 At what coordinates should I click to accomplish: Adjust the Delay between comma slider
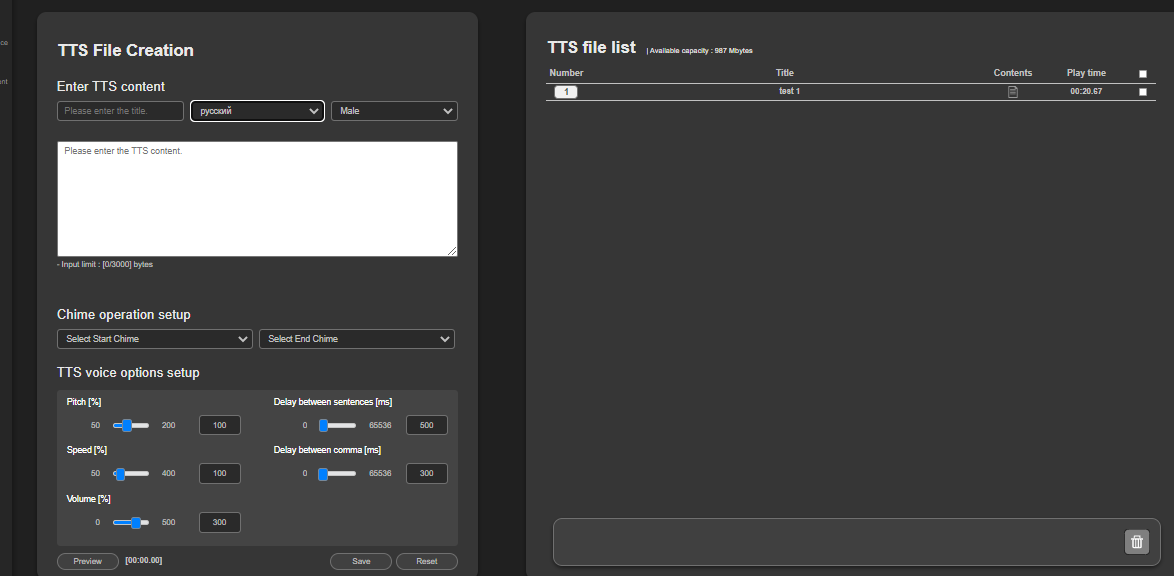click(338, 473)
